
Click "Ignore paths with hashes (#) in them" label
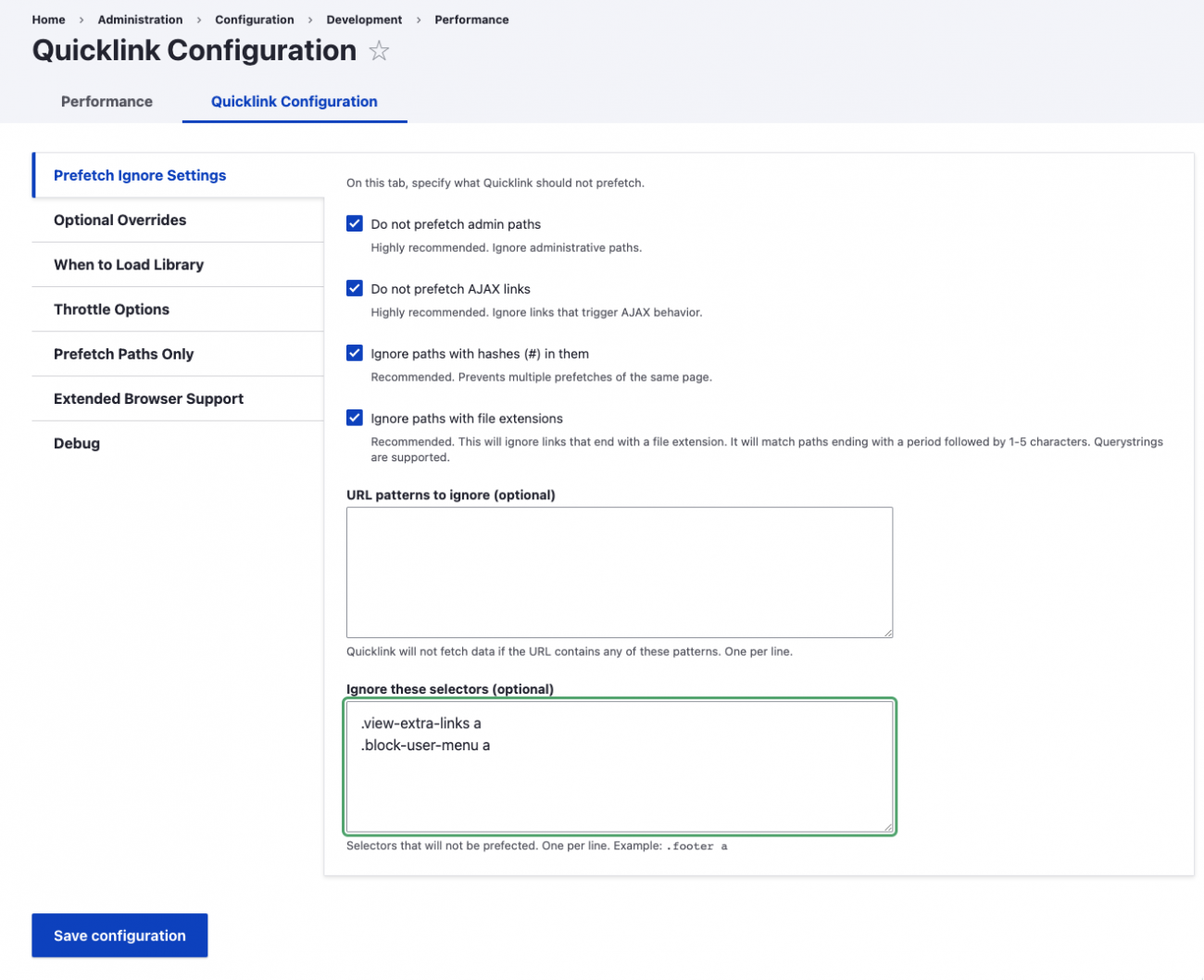[480, 354]
